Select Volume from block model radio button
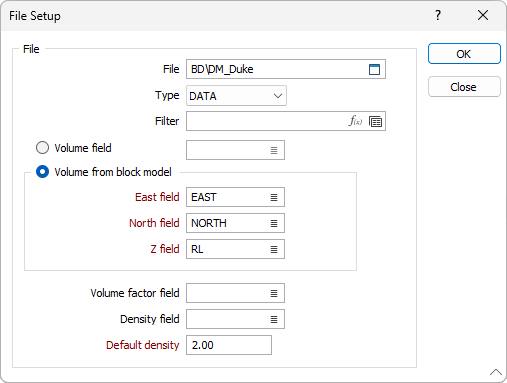Screen dimensions: 507x383 42,172
